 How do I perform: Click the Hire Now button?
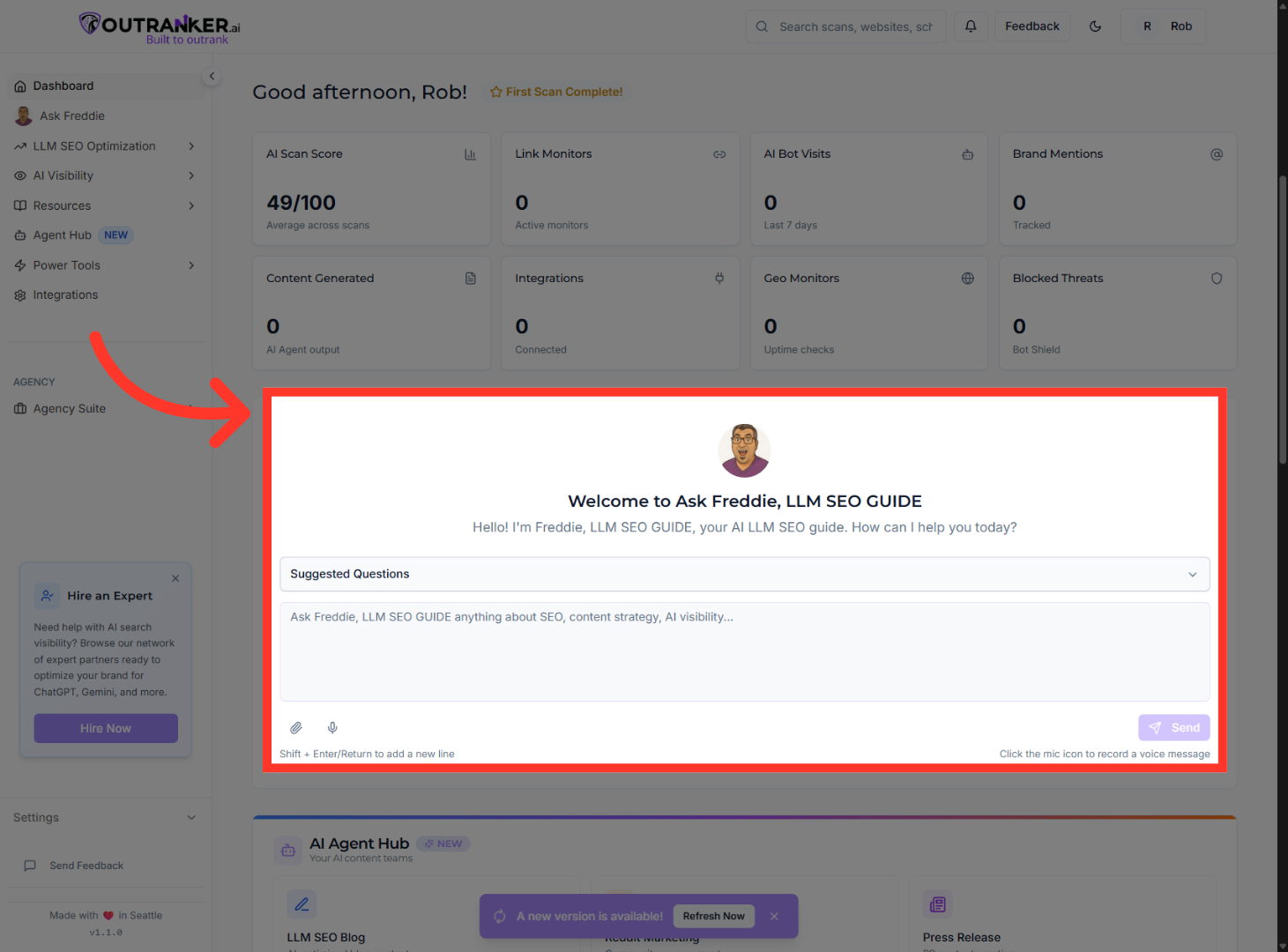106,729
